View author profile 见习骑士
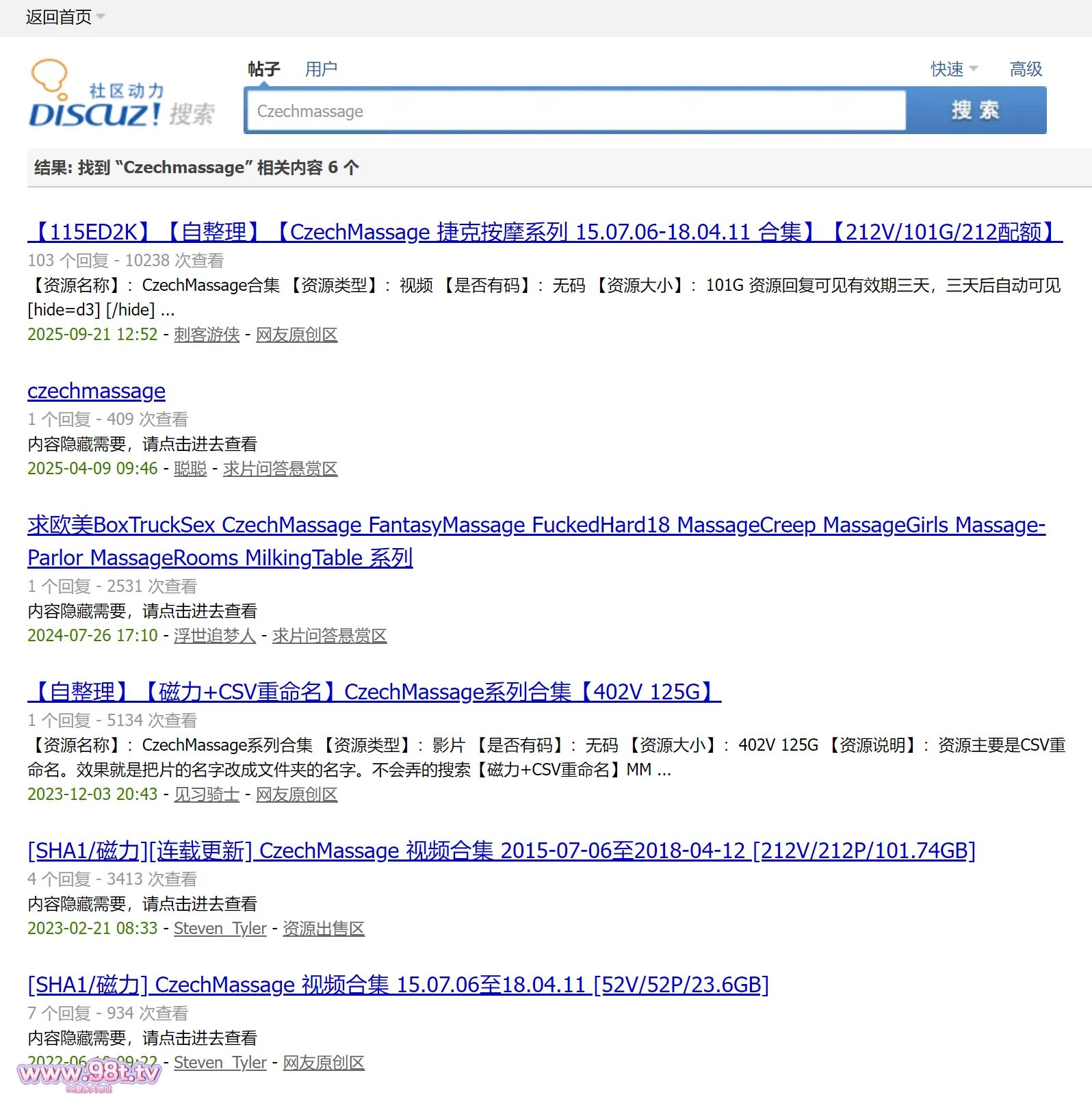The height and width of the screenshot is (1099, 1092). (x=207, y=794)
